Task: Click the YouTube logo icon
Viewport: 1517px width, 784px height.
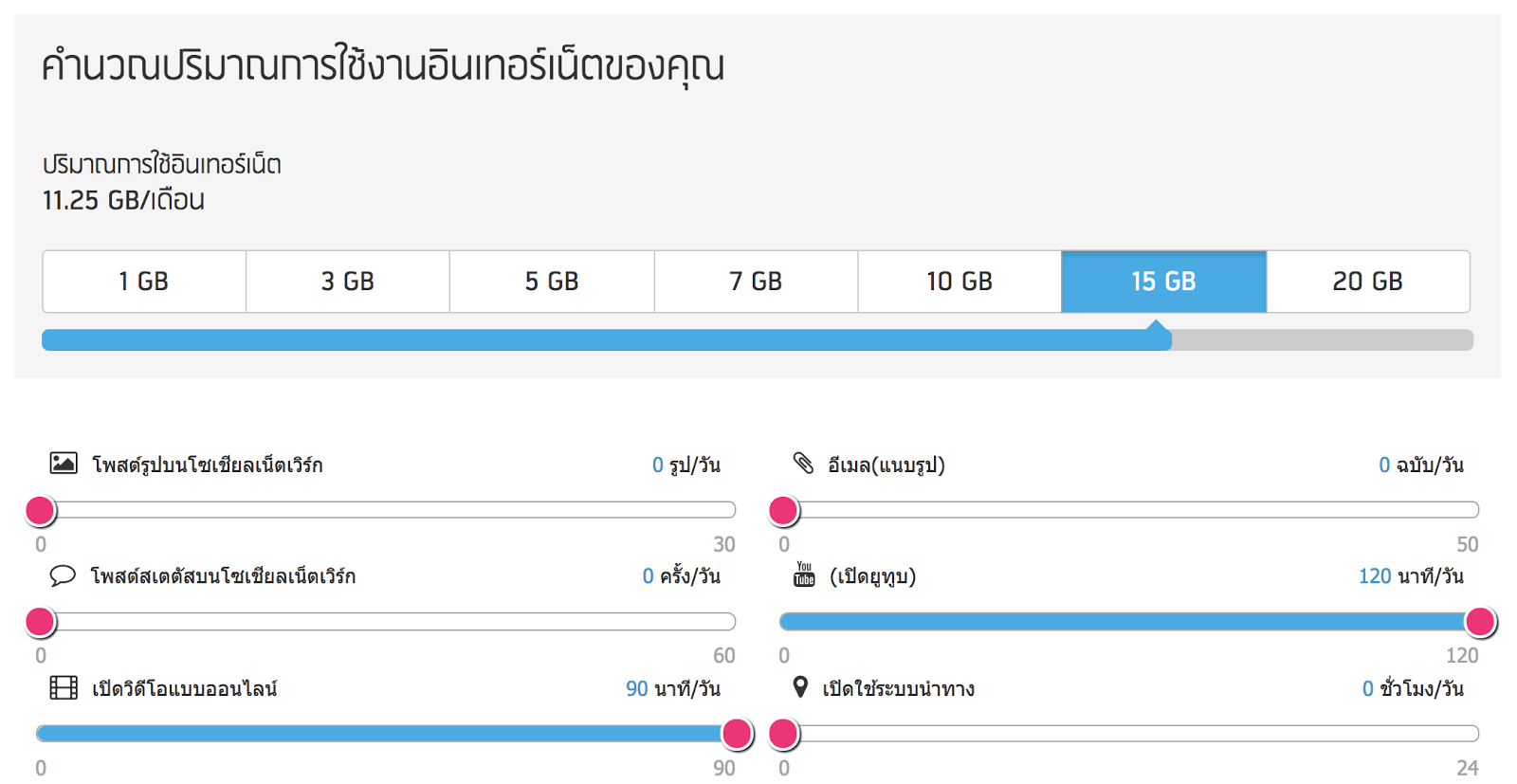Action: pos(804,574)
